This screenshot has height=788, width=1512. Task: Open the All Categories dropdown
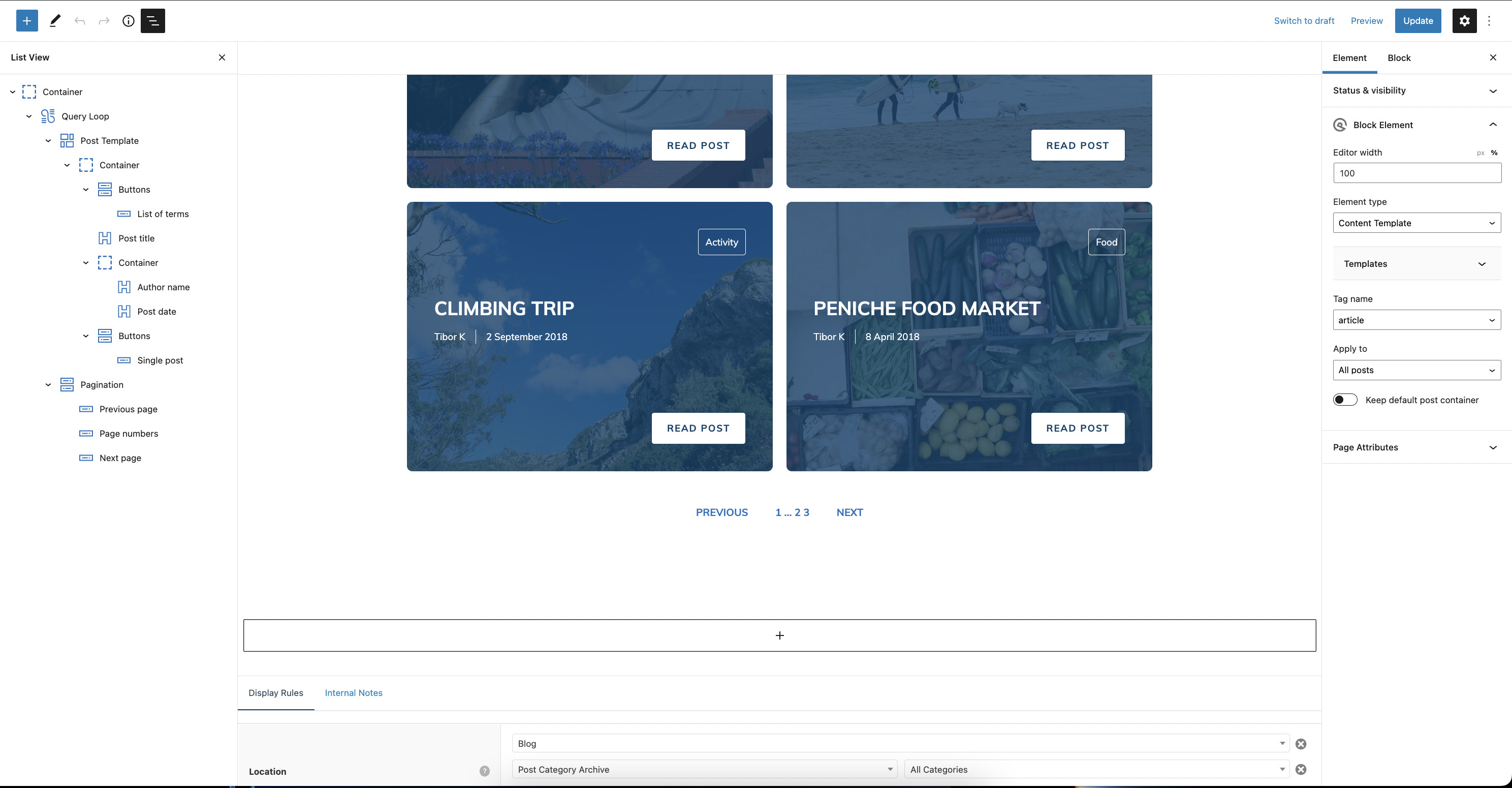point(1097,769)
